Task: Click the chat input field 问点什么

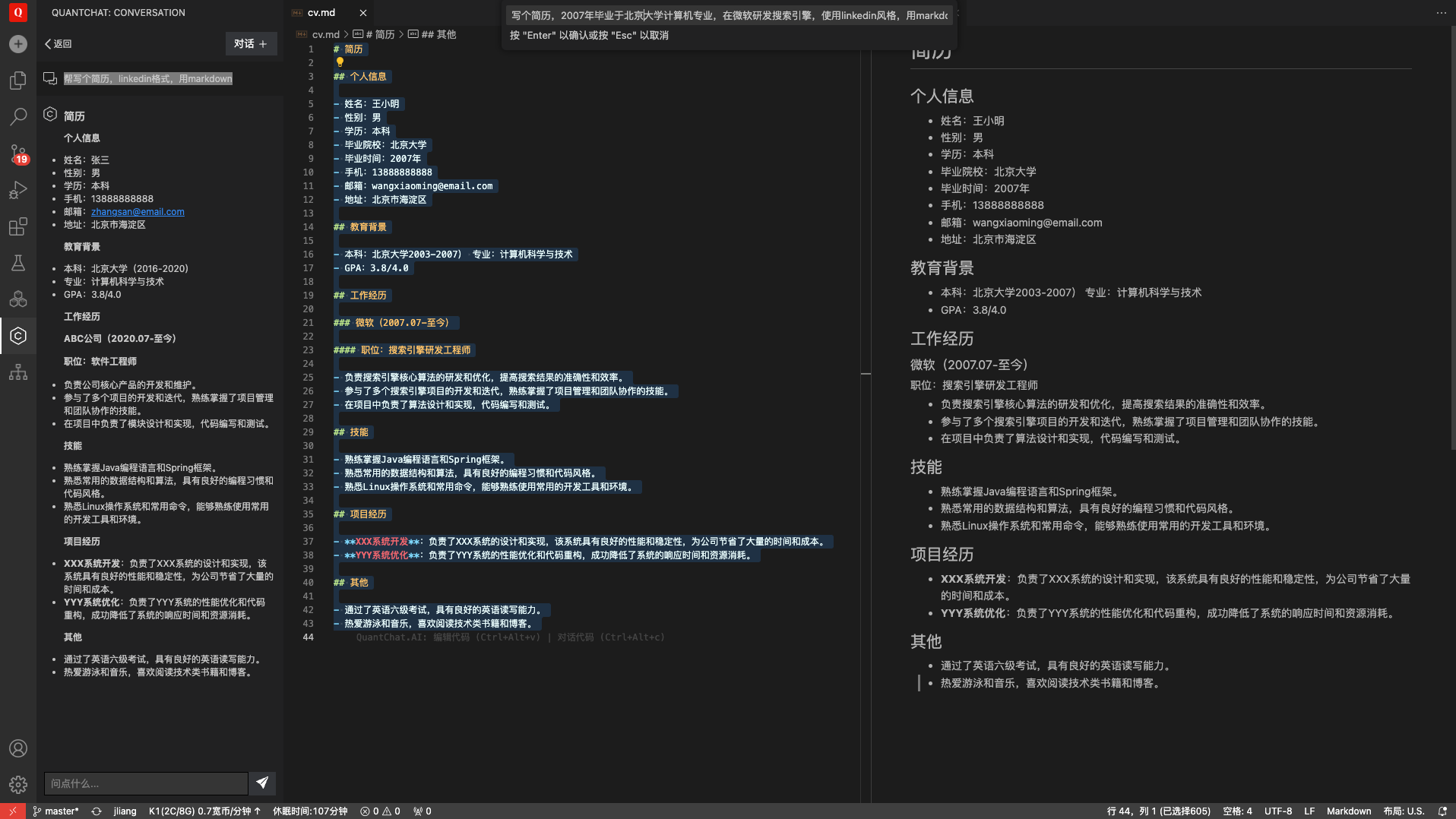Action: tap(146, 783)
